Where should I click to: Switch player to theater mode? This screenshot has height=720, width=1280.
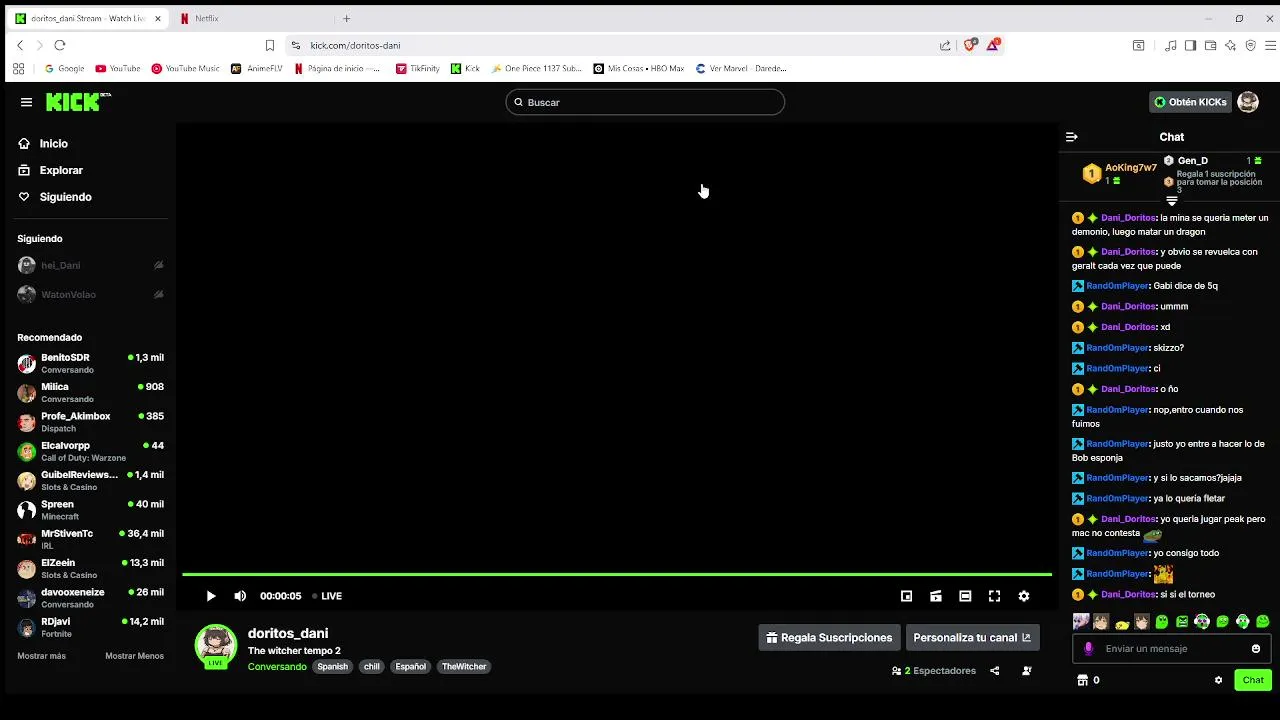coord(965,596)
